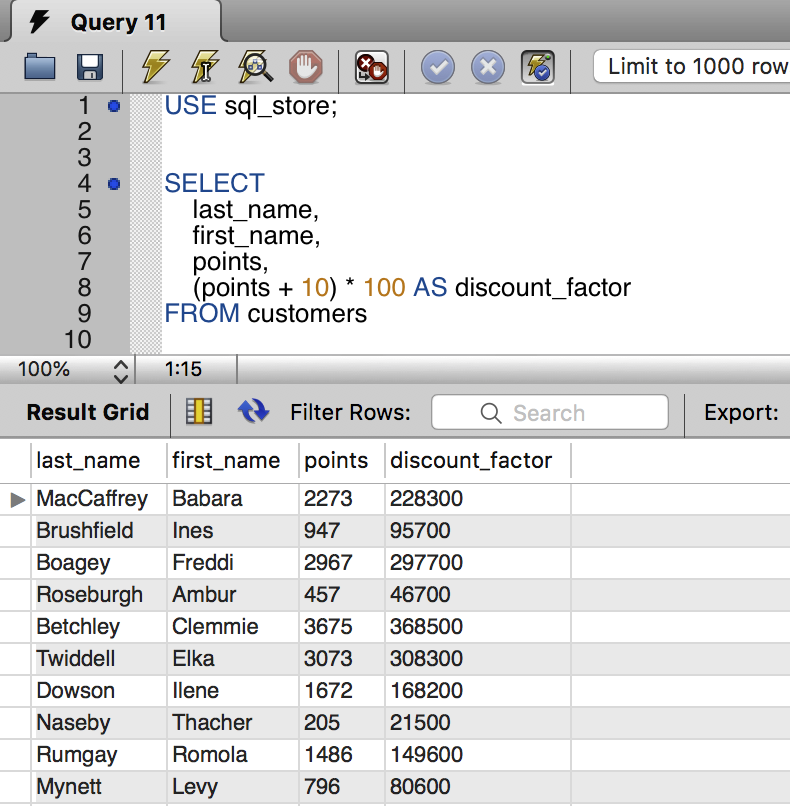Click the statement marker dot on line 4
Screen dimensions: 790x806
tap(114, 184)
